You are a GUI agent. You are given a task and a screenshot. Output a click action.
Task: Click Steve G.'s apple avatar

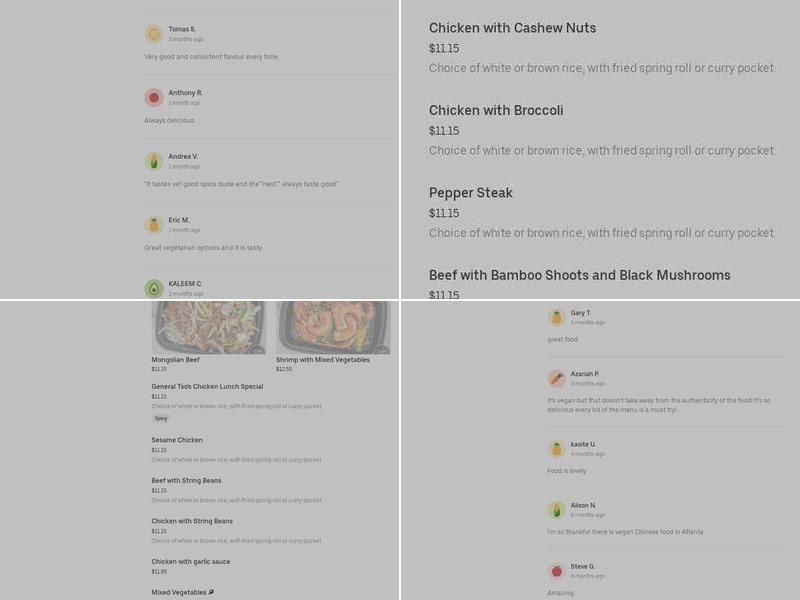click(555, 572)
